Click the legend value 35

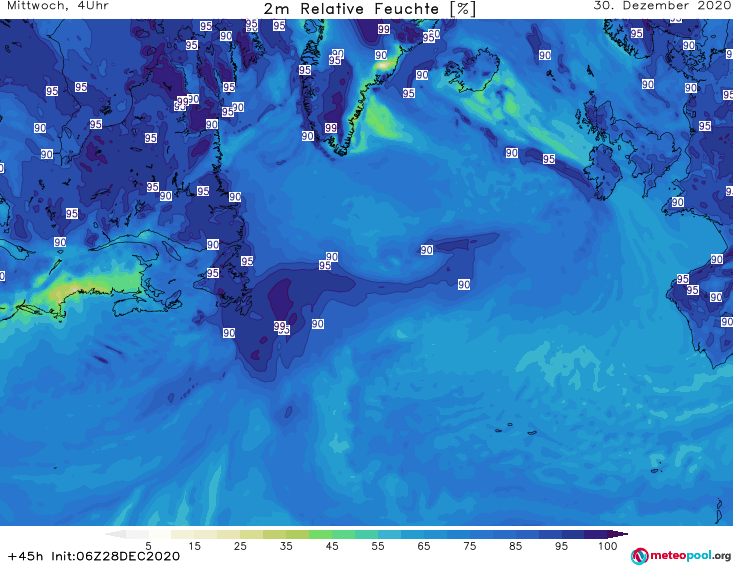pos(286,546)
